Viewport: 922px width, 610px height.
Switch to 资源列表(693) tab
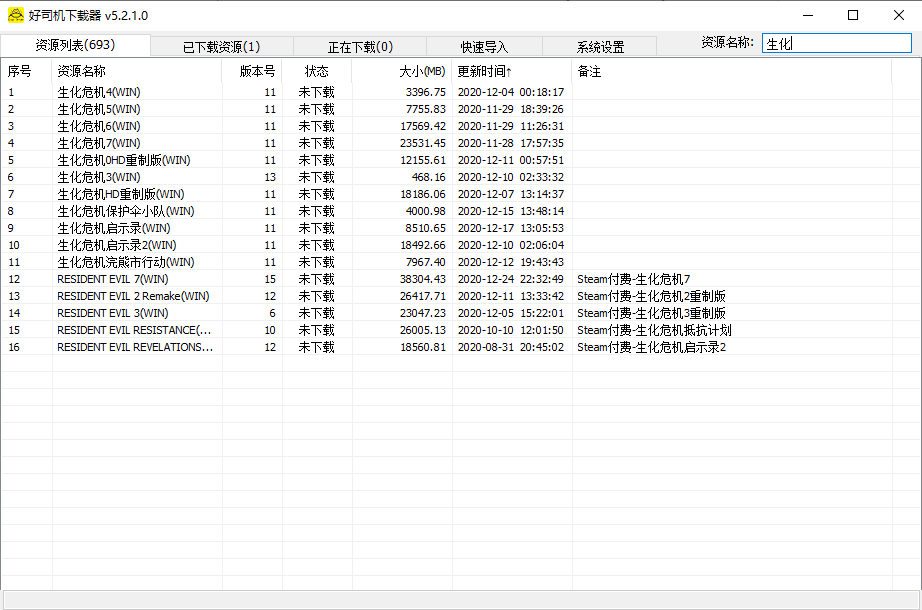click(x=75, y=45)
